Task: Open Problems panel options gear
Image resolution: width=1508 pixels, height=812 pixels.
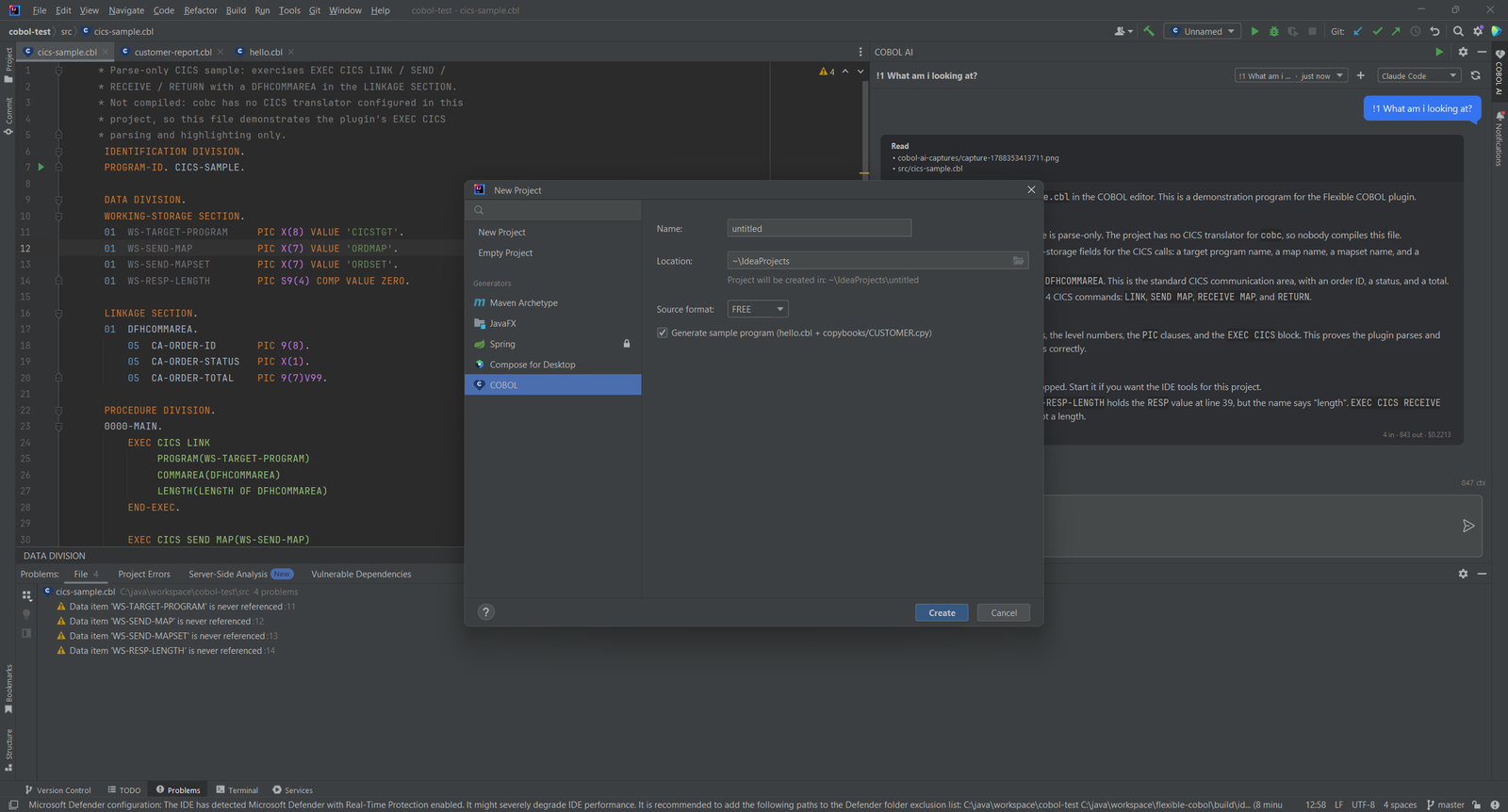Action: (1463, 574)
